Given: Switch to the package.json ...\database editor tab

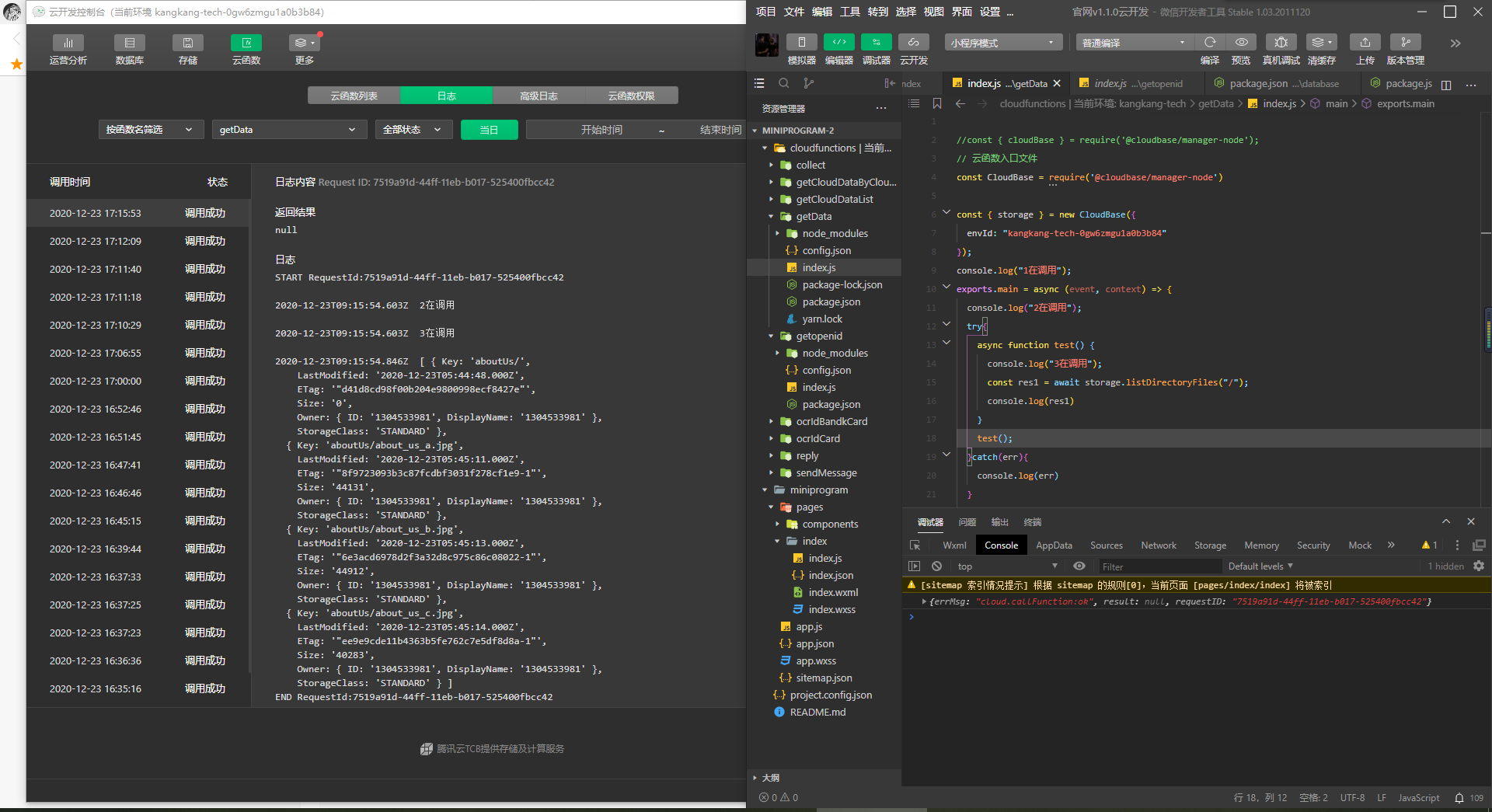Looking at the screenshot, I should [x=1284, y=83].
